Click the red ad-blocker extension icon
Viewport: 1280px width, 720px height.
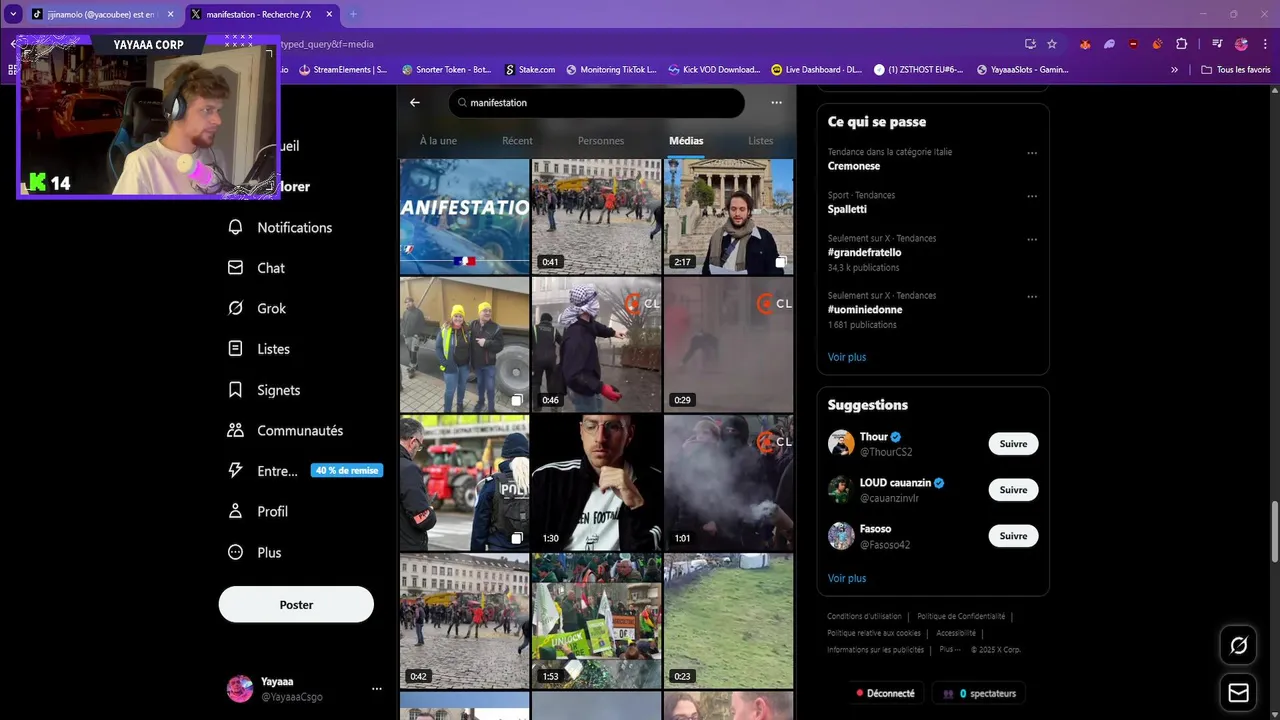1133,44
